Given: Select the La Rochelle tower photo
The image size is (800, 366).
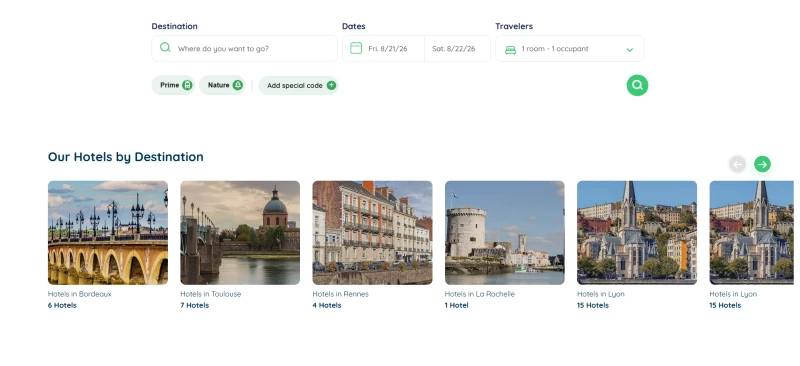Looking at the screenshot, I should [x=505, y=233].
